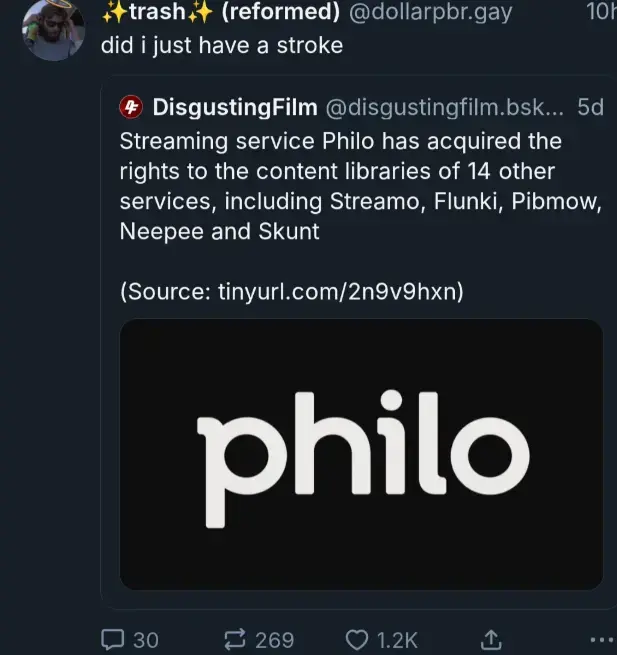The image size is (617, 655).
Task: Open the three-dot more options menu
Action: click(601, 639)
